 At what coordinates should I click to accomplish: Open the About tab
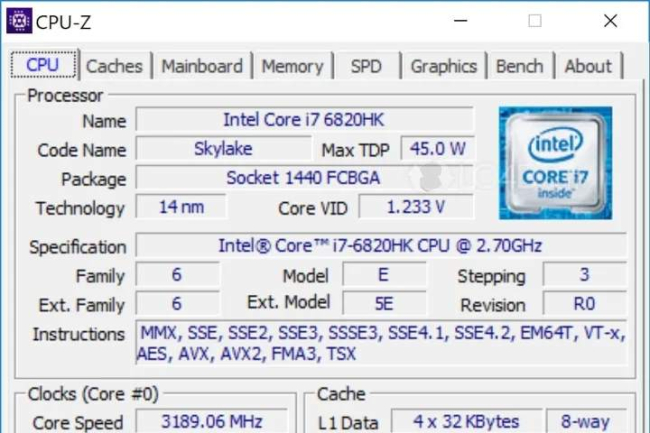click(x=588, y=66)
